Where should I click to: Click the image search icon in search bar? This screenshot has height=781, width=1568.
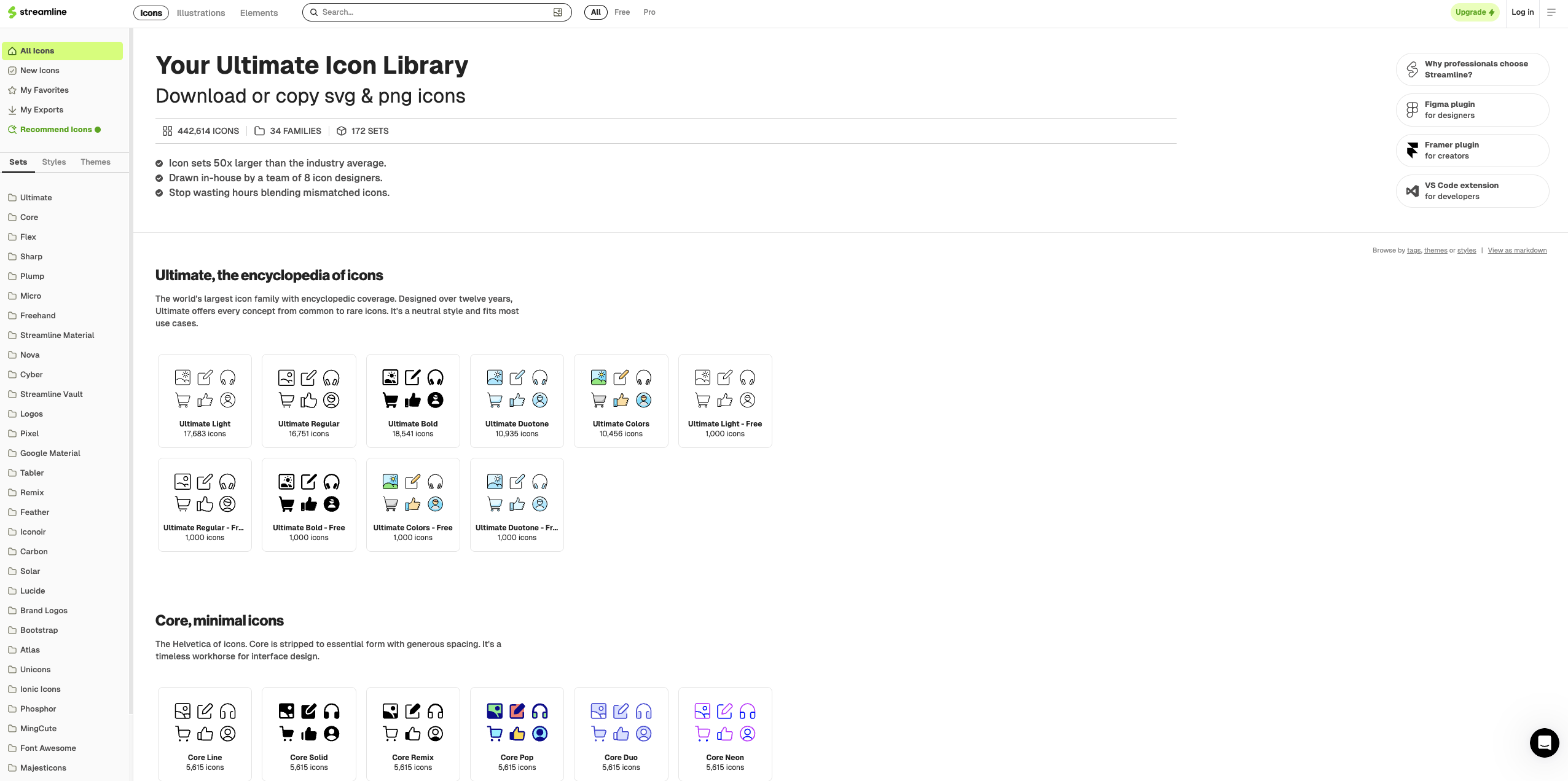[558, 12]
